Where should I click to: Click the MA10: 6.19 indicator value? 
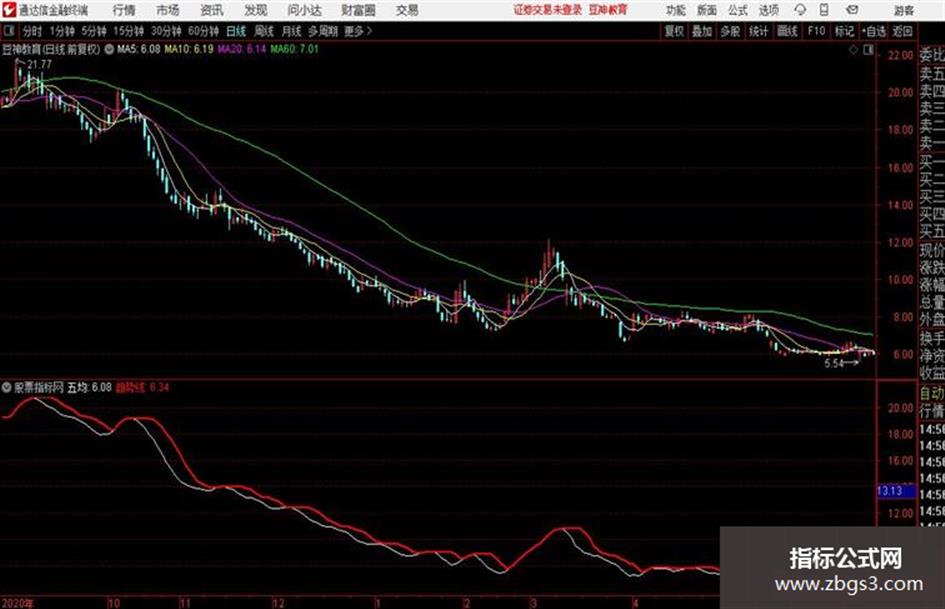coord(189,49)
